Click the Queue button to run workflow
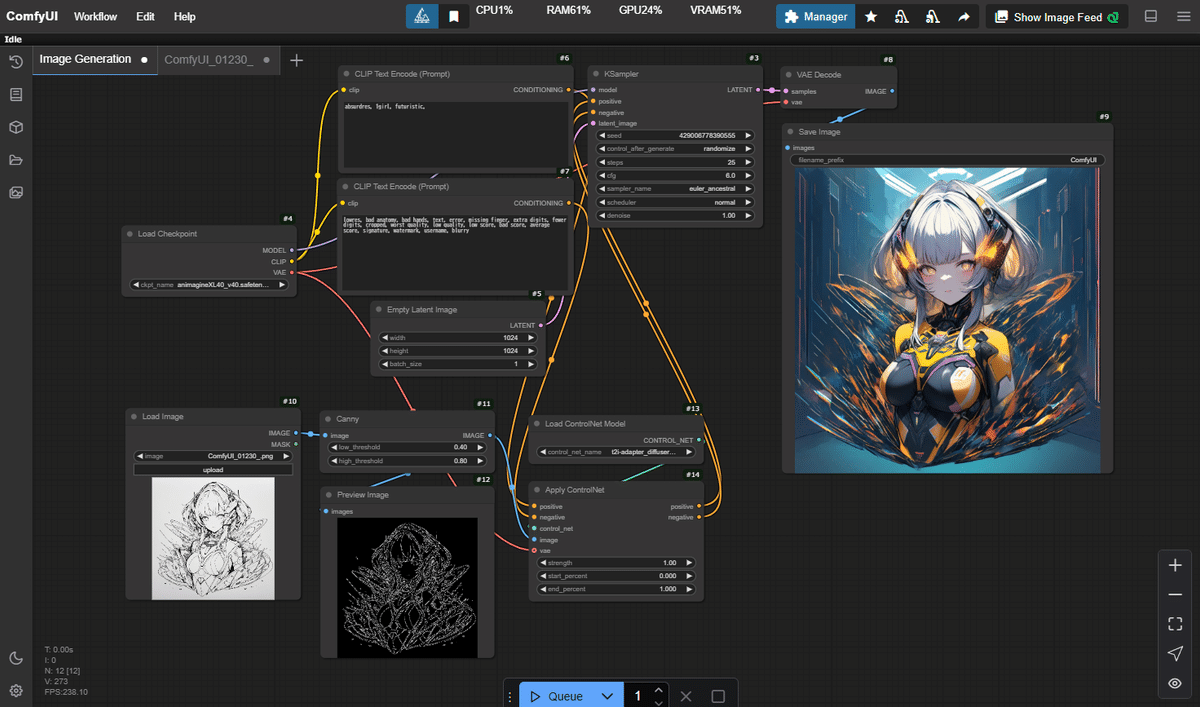 (x=563, y=694)
